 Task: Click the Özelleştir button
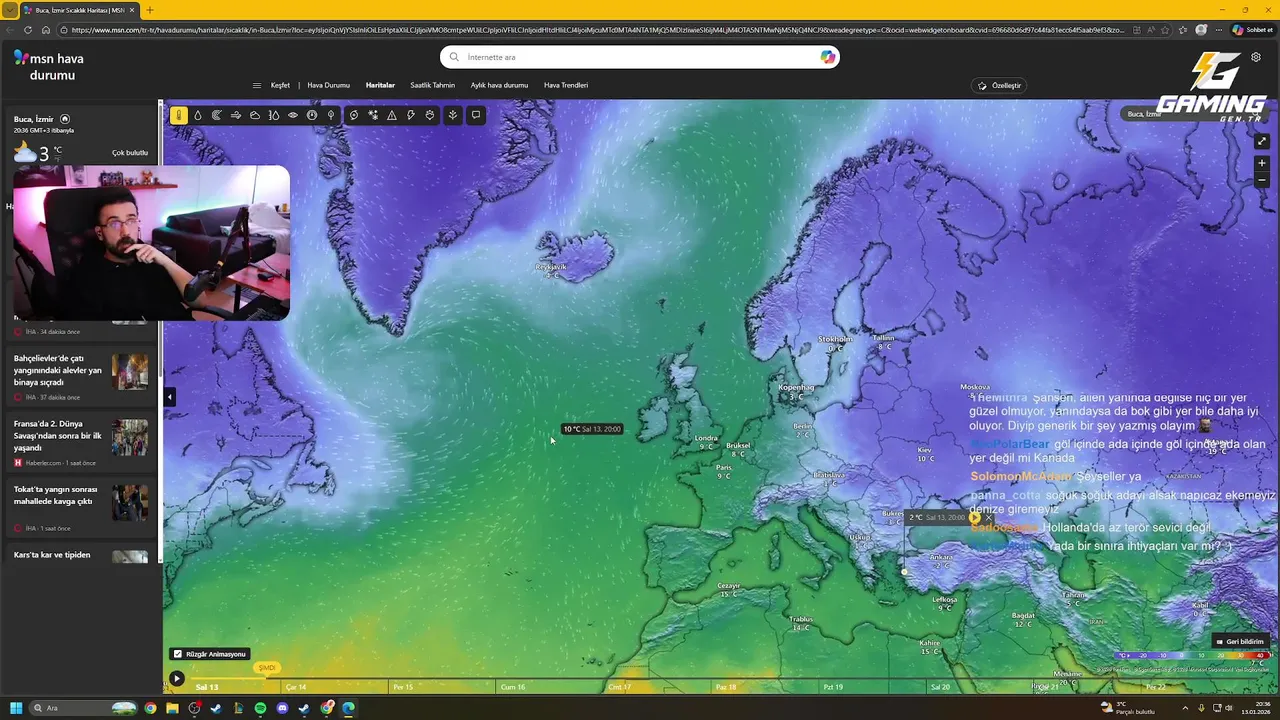click(x=1000, y=85)
